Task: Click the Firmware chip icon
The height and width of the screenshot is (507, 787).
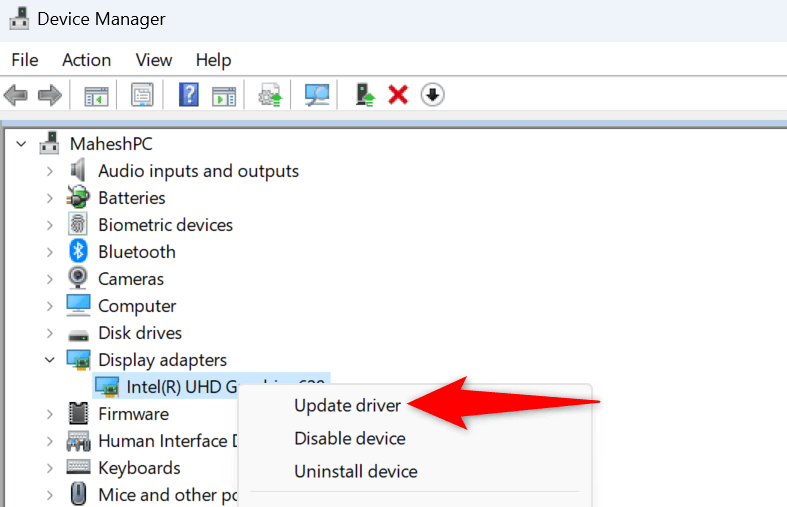Action: tap(78, 413)
